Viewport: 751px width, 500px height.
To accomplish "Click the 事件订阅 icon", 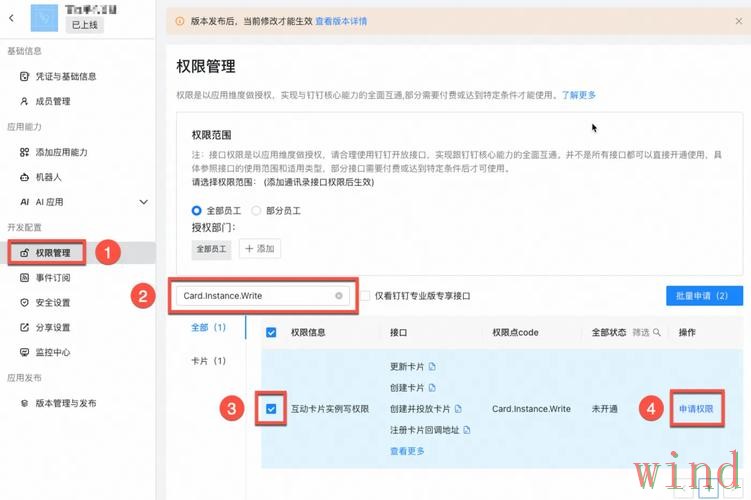I will [24, 278].
